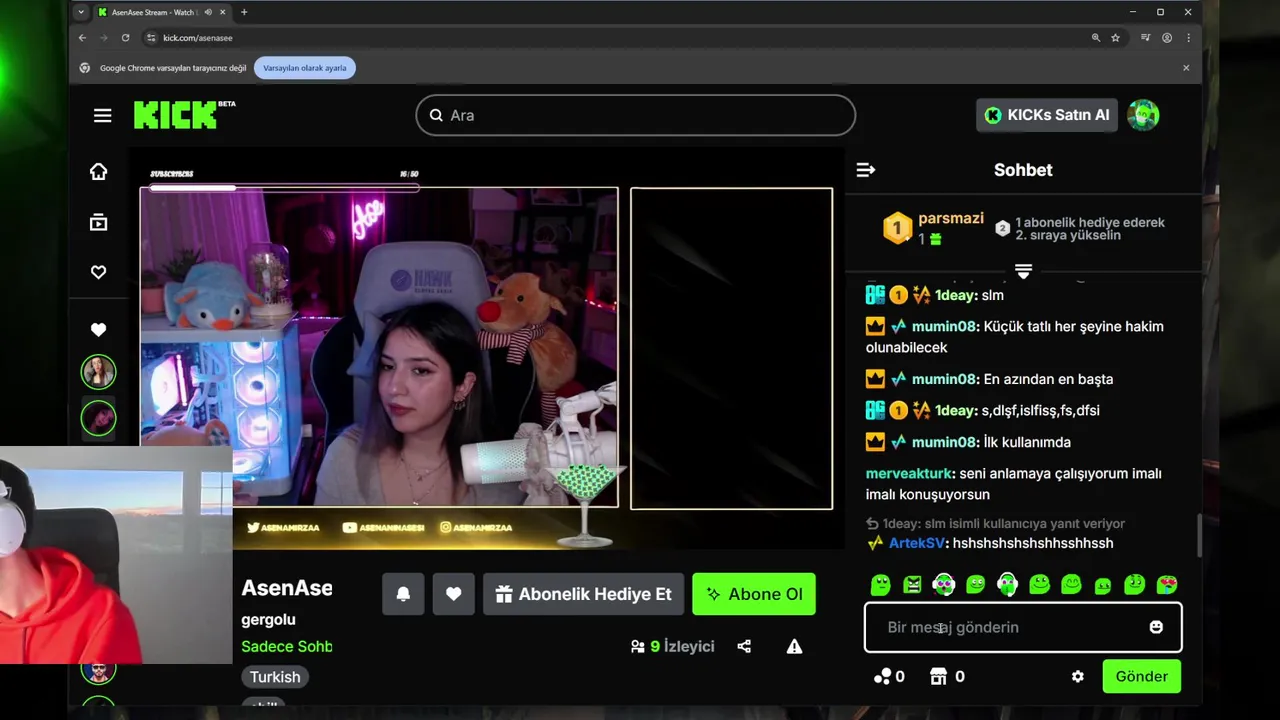Dismiss the default browser infobar
Screen dimensions: 1280x720
[x=1186, y=68]
